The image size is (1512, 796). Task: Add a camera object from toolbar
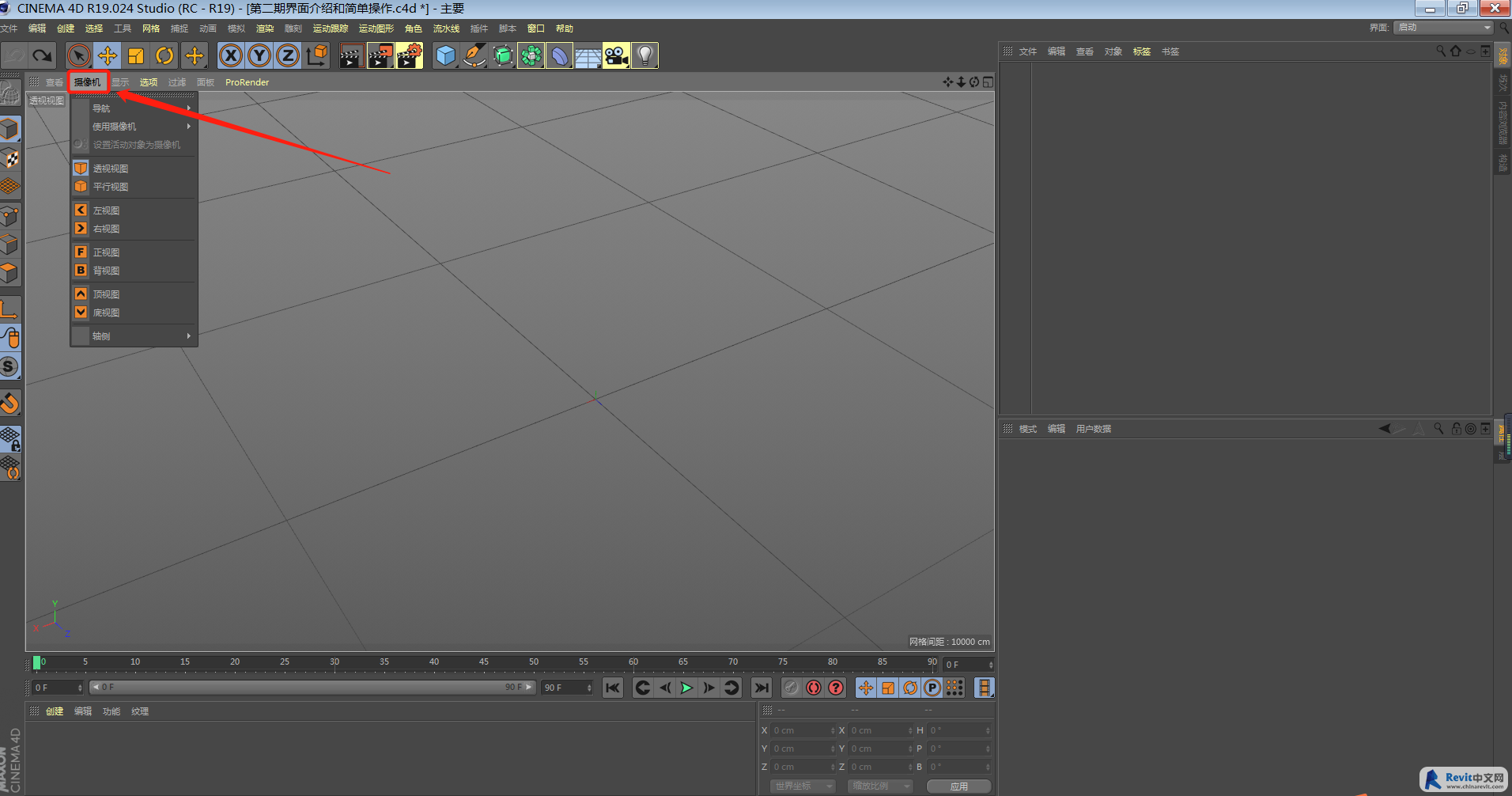[616, 55]
